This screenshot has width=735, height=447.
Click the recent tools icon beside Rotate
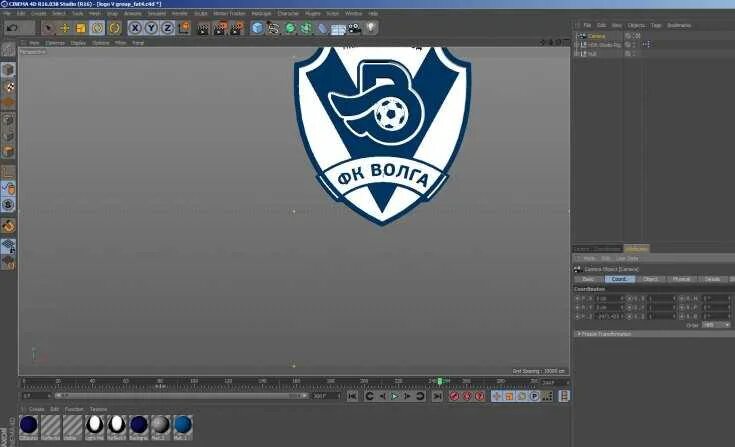point(114,28)
